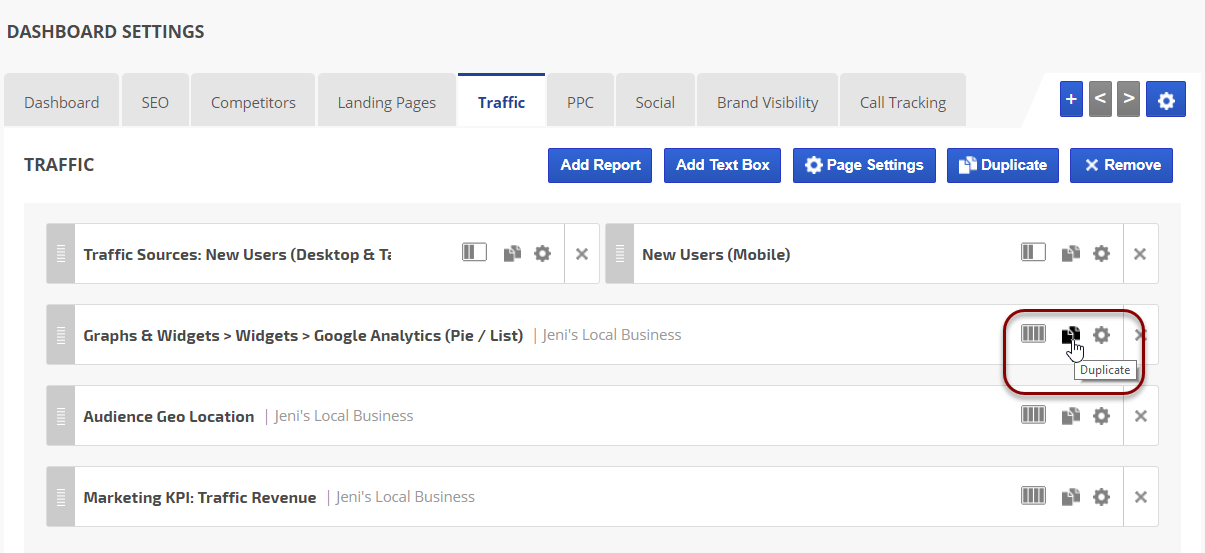
Task: Click the blue plus add-tab button
Action: [1071, 99]
